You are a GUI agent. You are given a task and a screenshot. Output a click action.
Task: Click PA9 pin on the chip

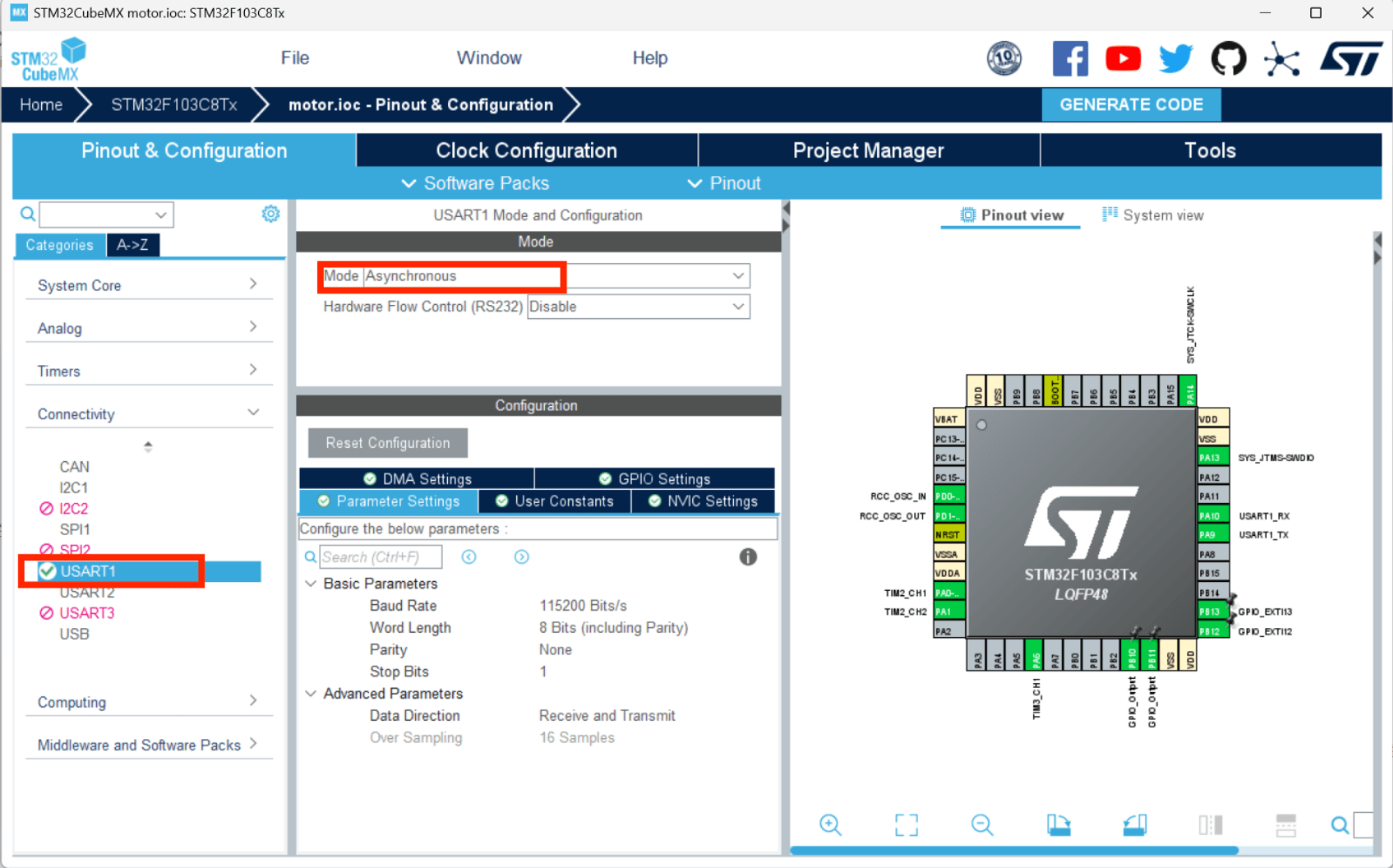1213,534
